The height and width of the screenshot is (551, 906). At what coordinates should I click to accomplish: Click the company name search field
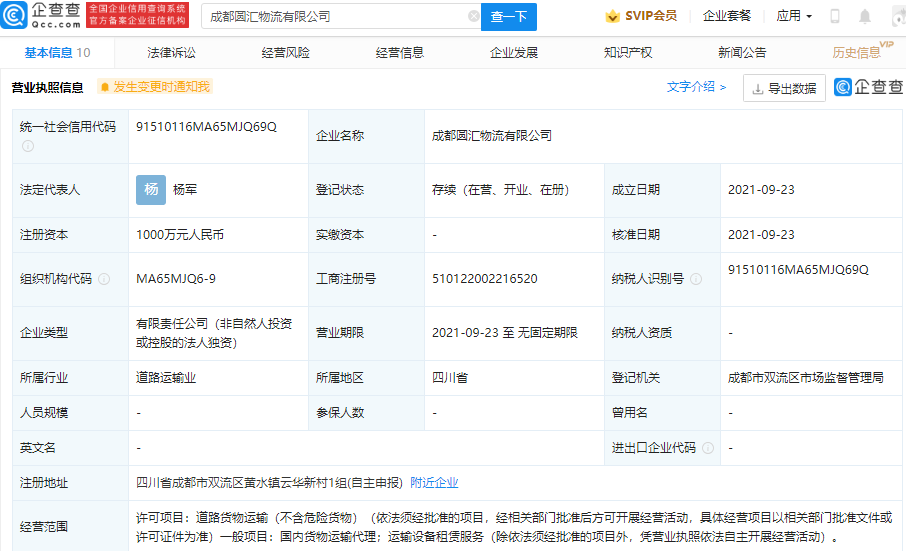click(335, 17)
